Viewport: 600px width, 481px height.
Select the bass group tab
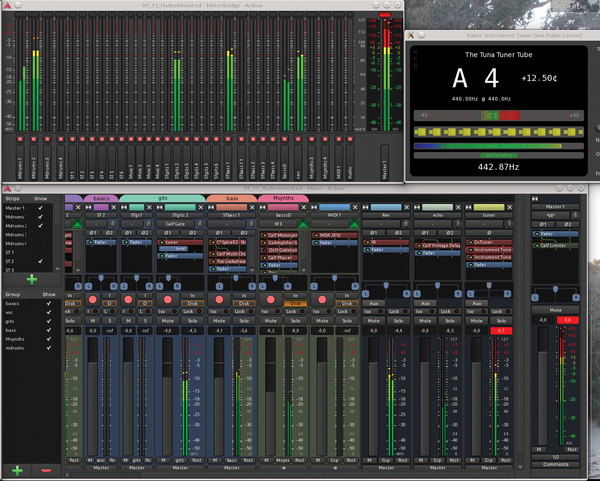tap(232, 198)
